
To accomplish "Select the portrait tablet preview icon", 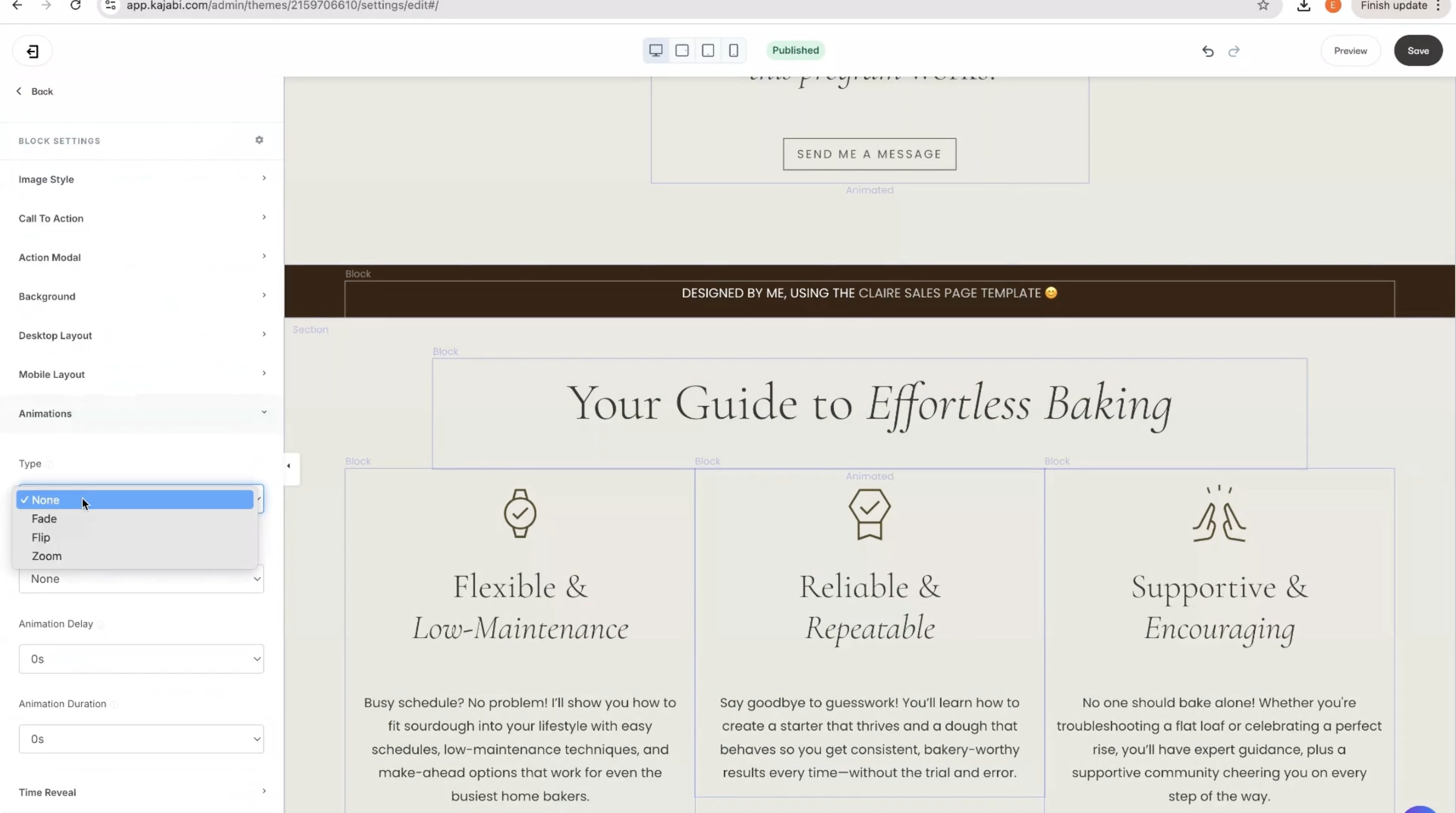I will 708,50.
